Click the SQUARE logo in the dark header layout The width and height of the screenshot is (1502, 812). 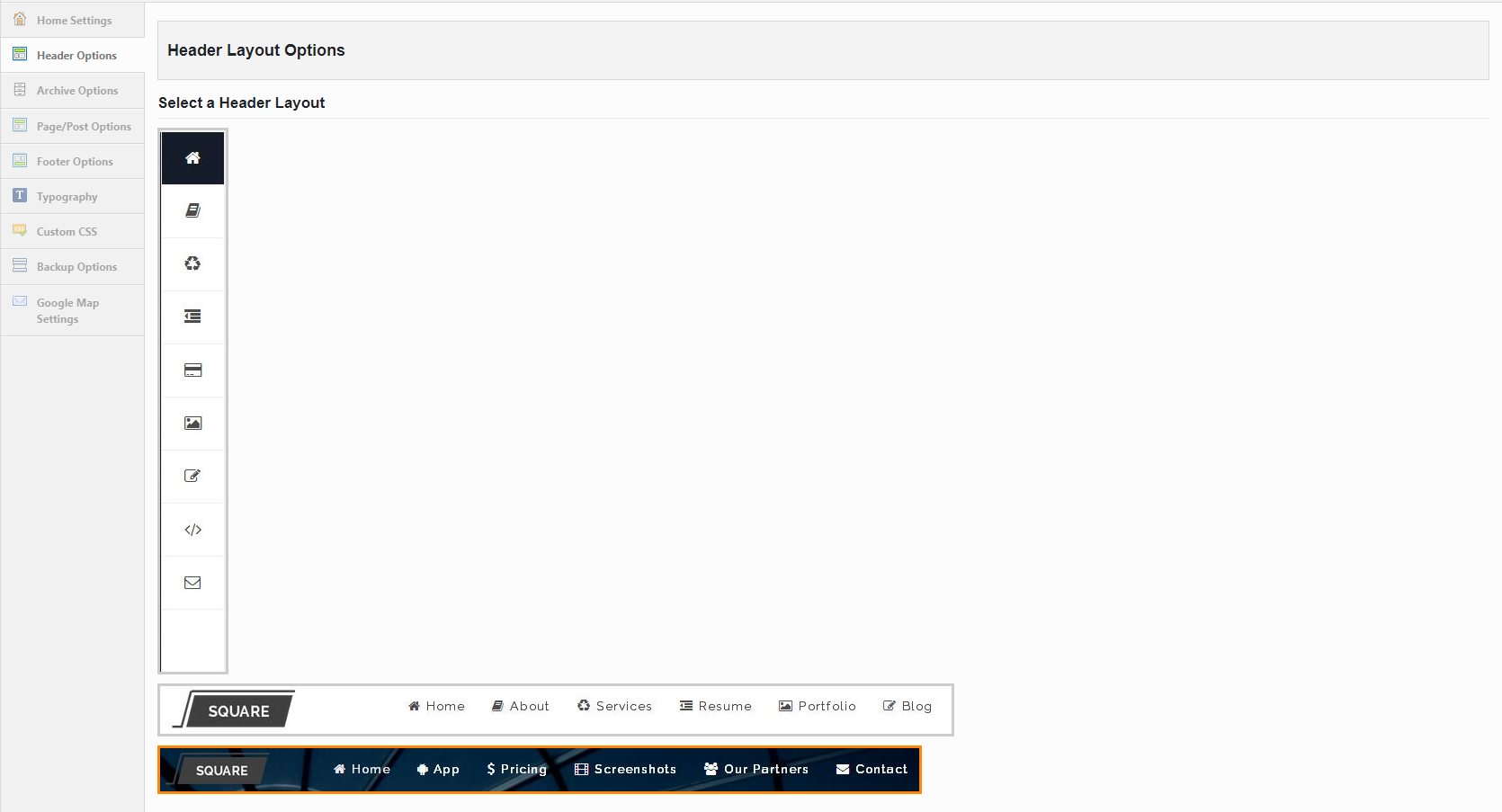[219, 770]
